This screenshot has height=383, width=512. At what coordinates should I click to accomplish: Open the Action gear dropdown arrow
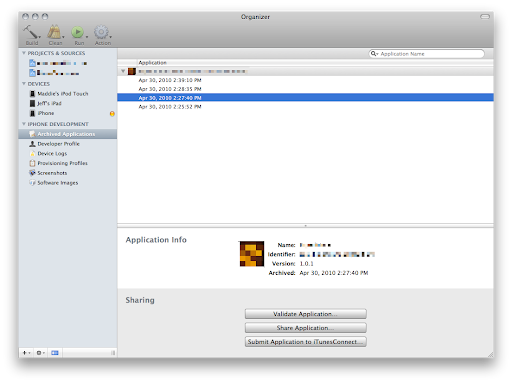pos(110,37)
